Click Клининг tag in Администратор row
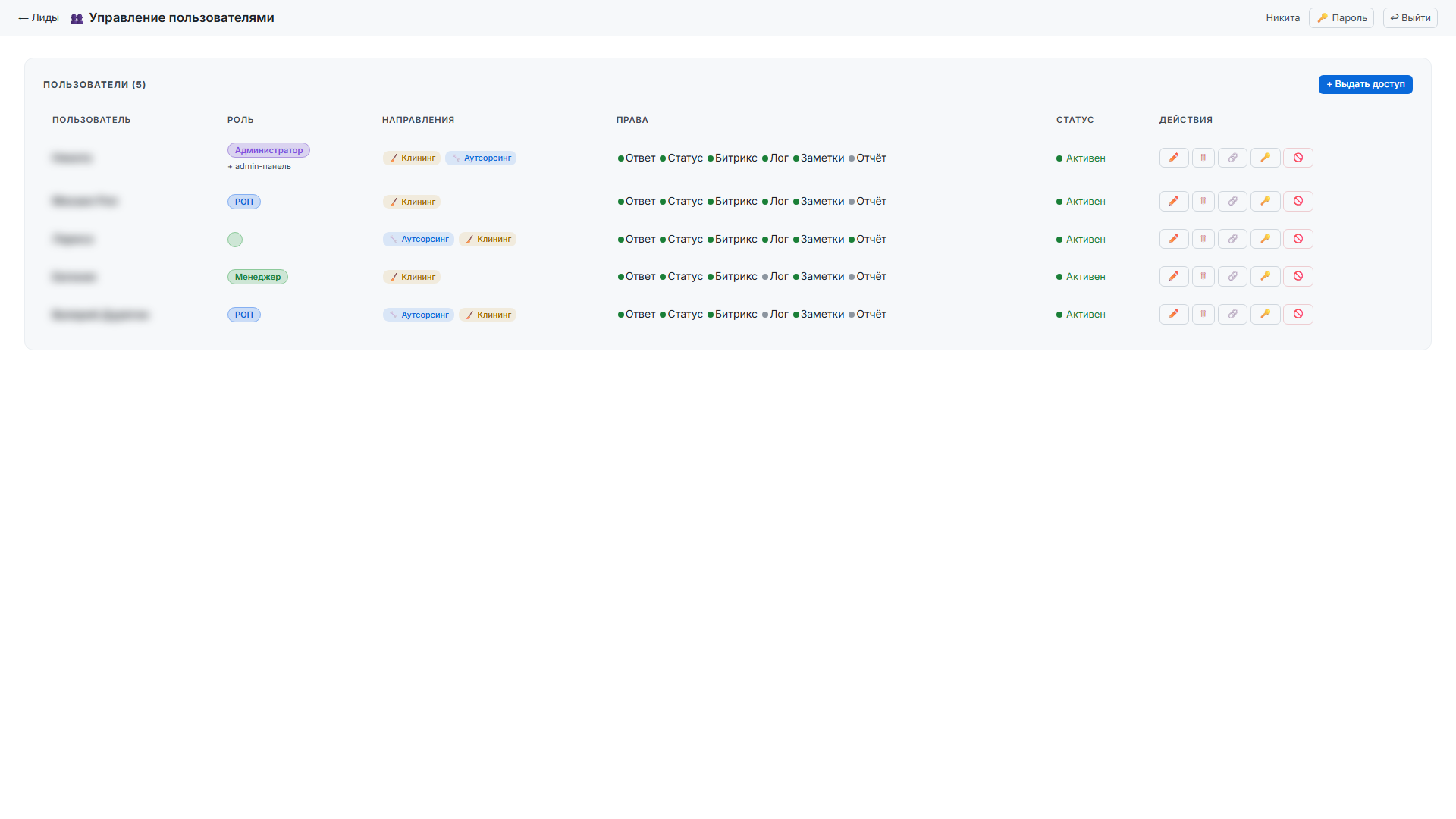Image resolution: width=1456 pixels, height=819 pixels. tap(412, 158)
